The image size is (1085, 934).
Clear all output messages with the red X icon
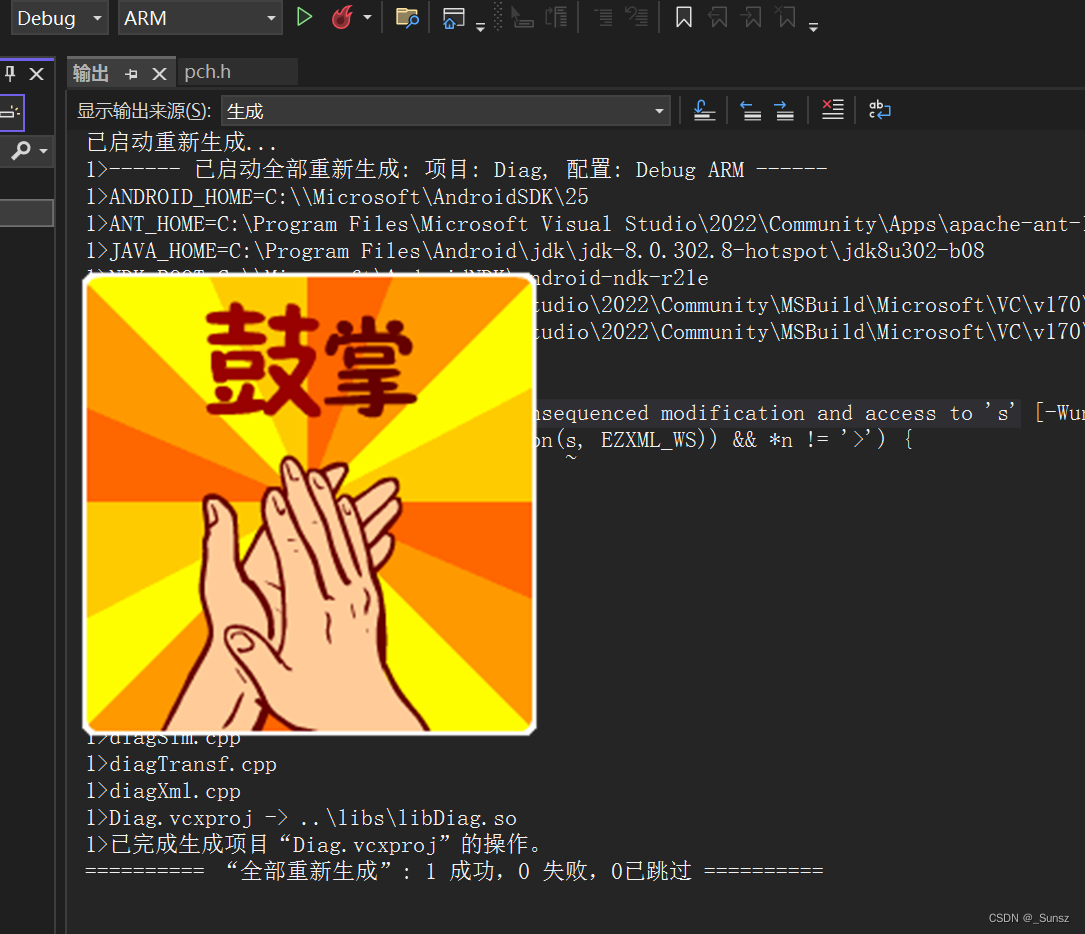point(832,110)
